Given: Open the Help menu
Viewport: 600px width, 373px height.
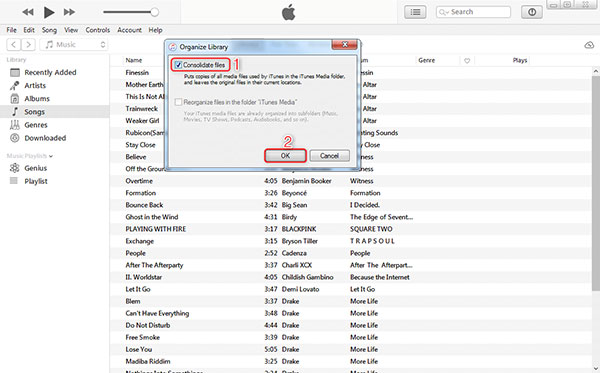Looking at the screenshot, I should tap(155, 30).
